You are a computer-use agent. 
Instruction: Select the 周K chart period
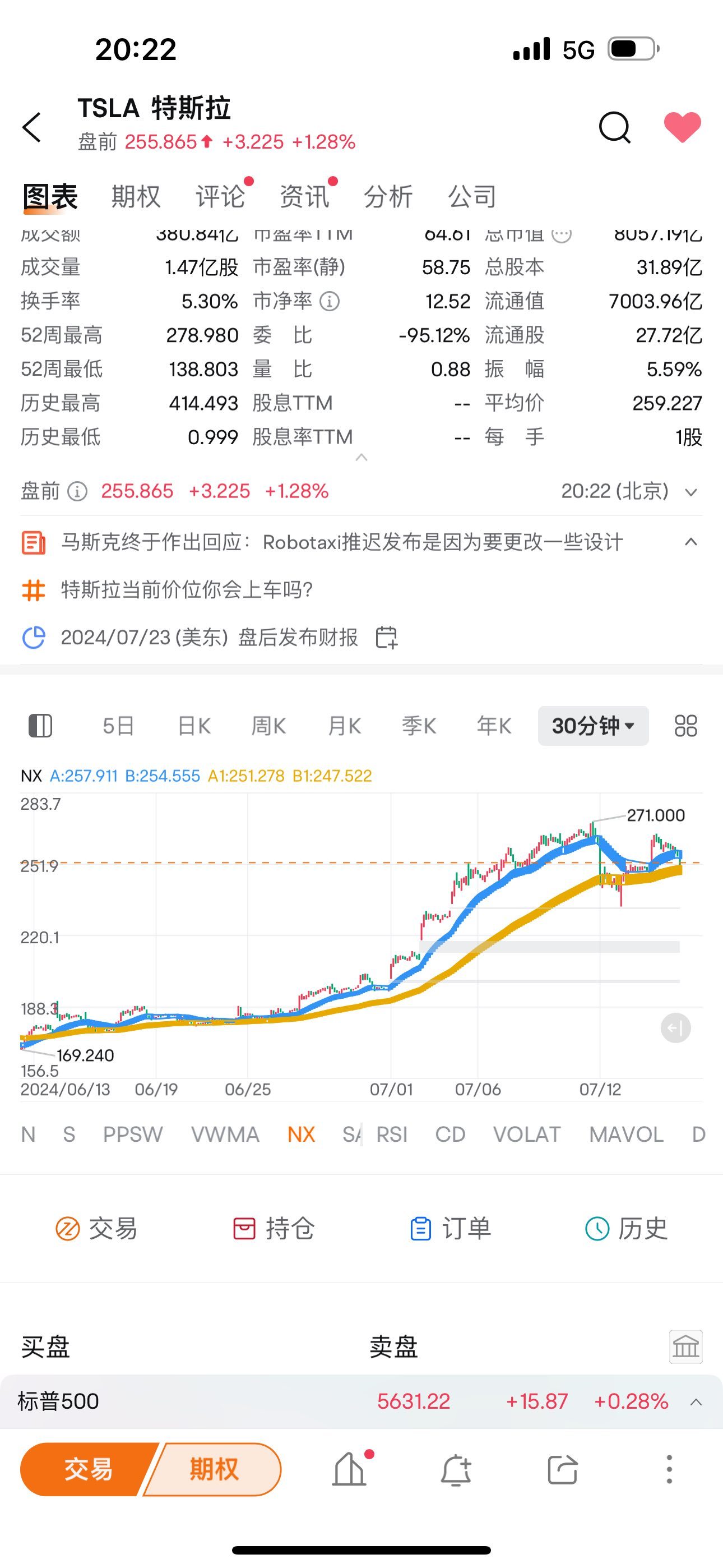click(x=268, y=726)
